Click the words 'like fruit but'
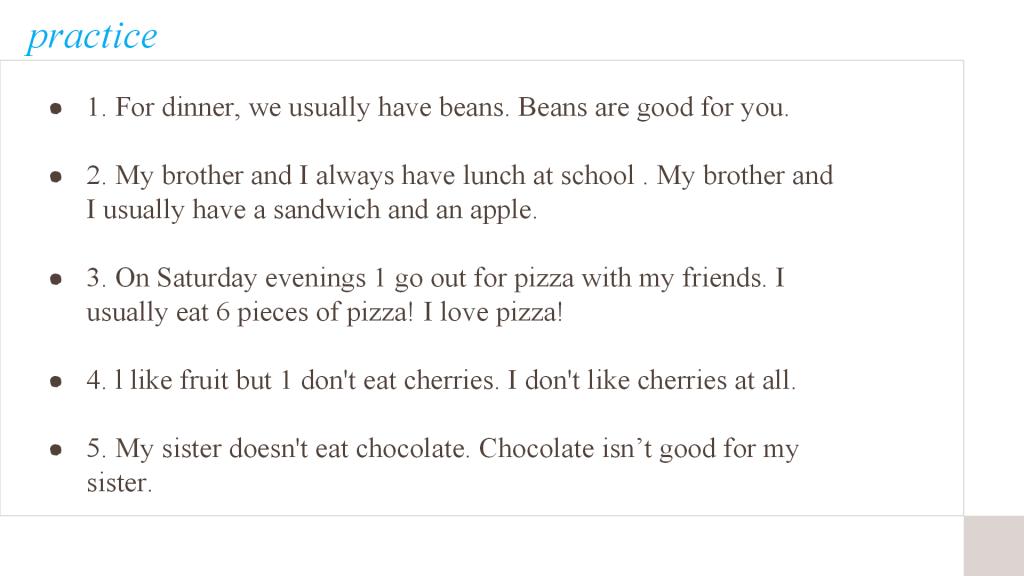 pyautogui.click(x=200, y=381)
